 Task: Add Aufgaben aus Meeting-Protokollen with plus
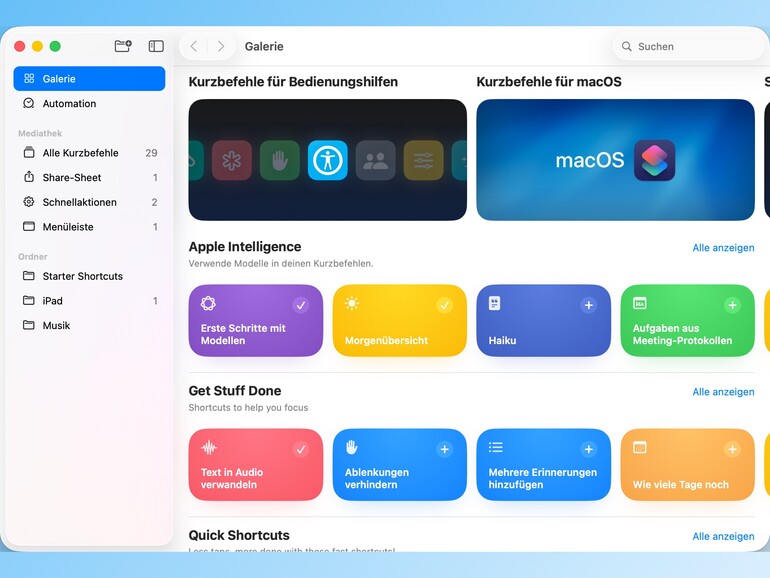(732, 305)
